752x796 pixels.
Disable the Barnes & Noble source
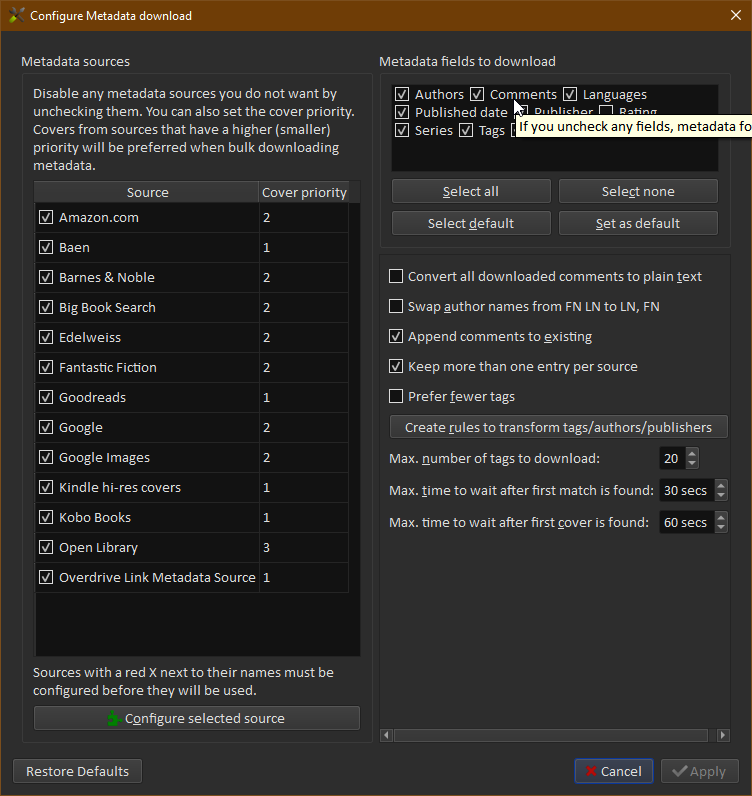[46, 277]
